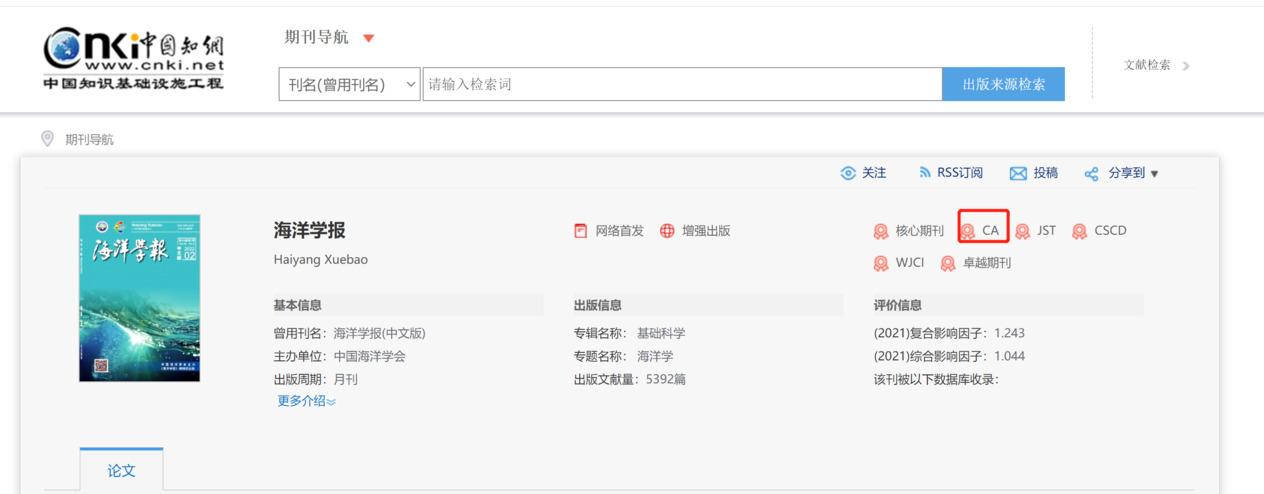Image resolution: width=1264 pixels, height=494 pixels.
Task: Click the search keyword input box
Action: [x=682, y=85]
